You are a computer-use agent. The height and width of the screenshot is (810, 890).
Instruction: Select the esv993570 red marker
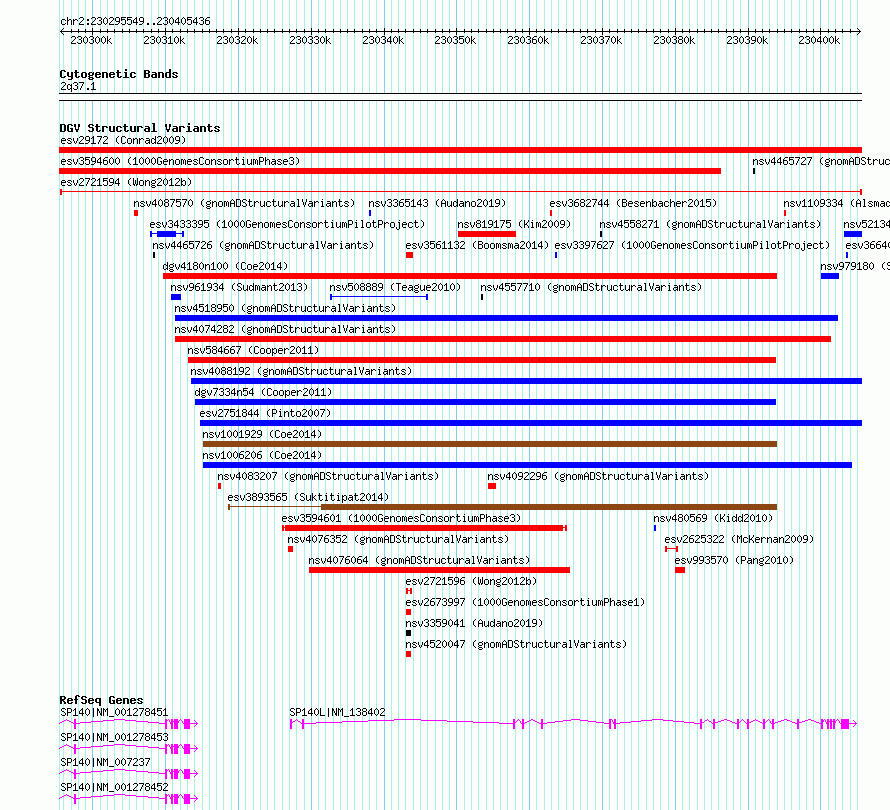[680, 570]
